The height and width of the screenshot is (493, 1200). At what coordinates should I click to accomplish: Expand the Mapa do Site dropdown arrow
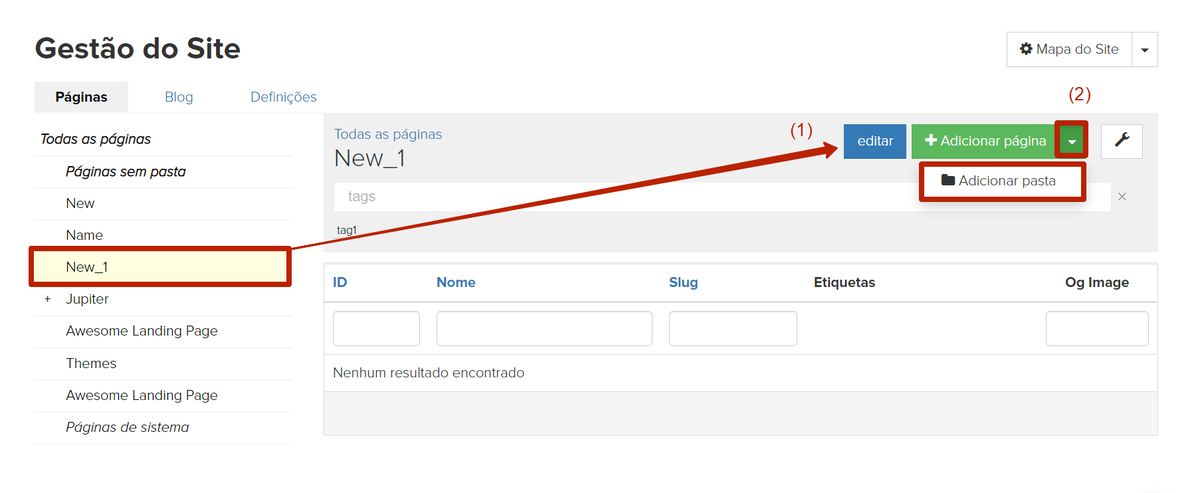point(1144,49)
